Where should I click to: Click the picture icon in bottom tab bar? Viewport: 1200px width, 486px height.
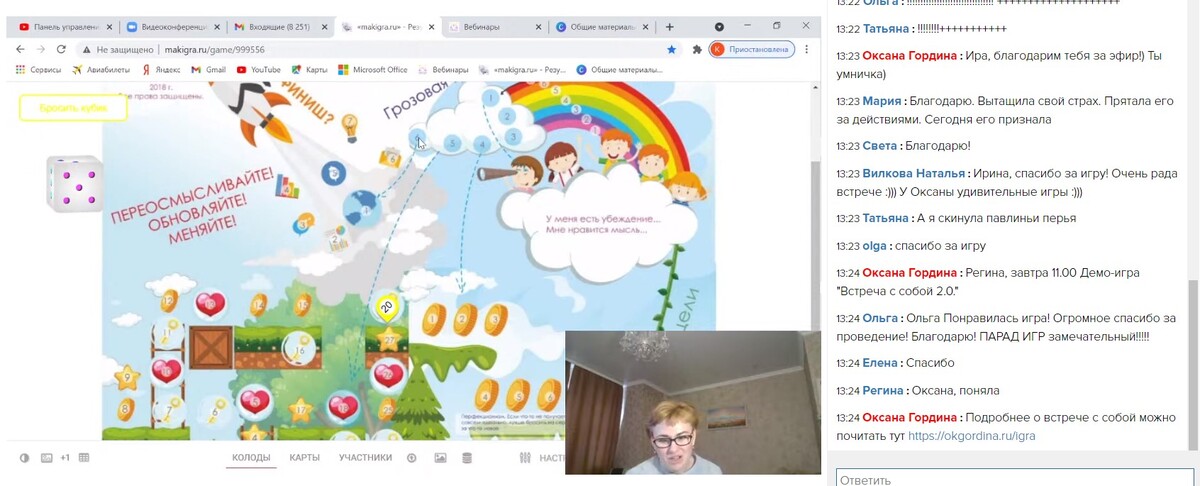tap(440, 458)
